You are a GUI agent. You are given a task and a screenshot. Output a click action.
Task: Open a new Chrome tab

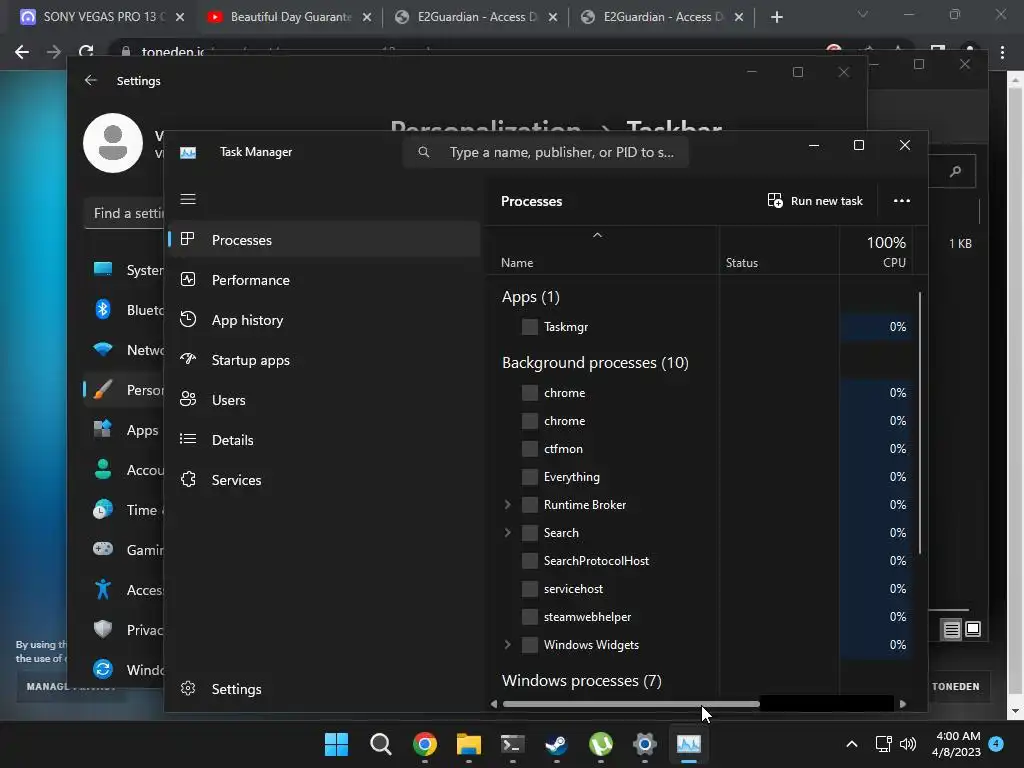pyautogui.click(x=776, y=17)
